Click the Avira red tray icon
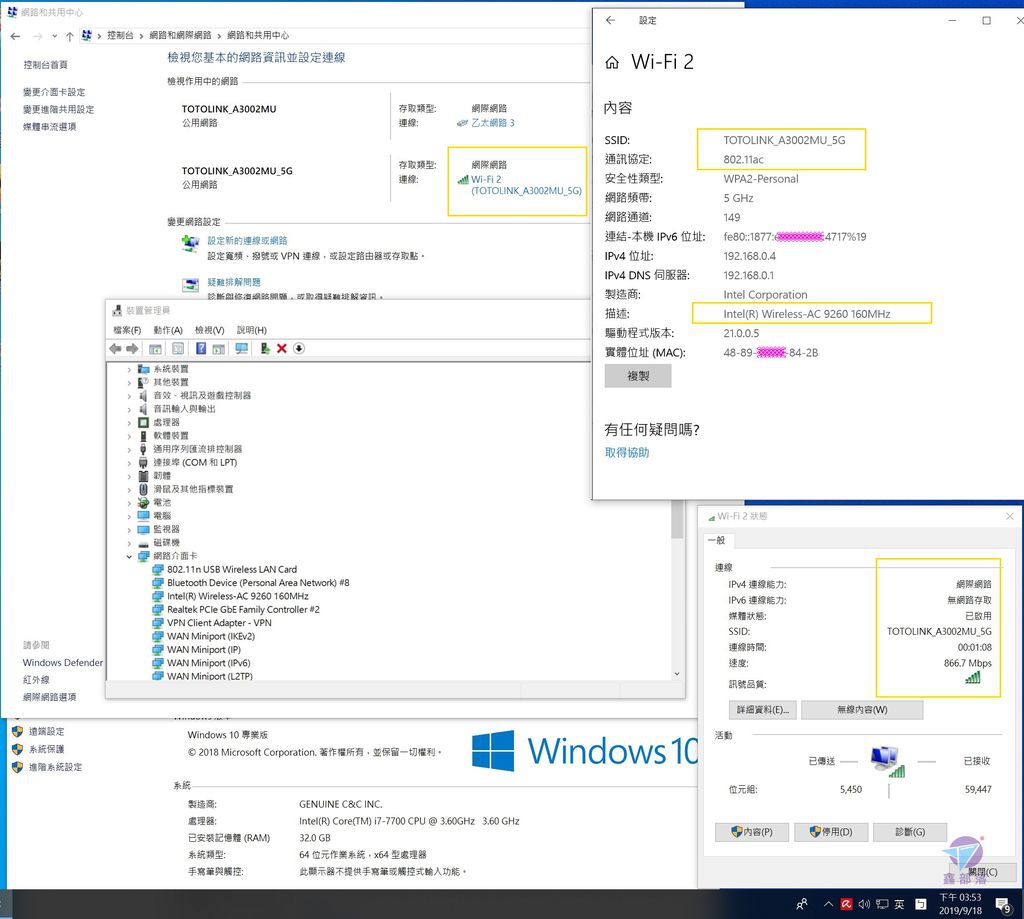Screen dimensions: 1024x919 [x=846, y=904]
